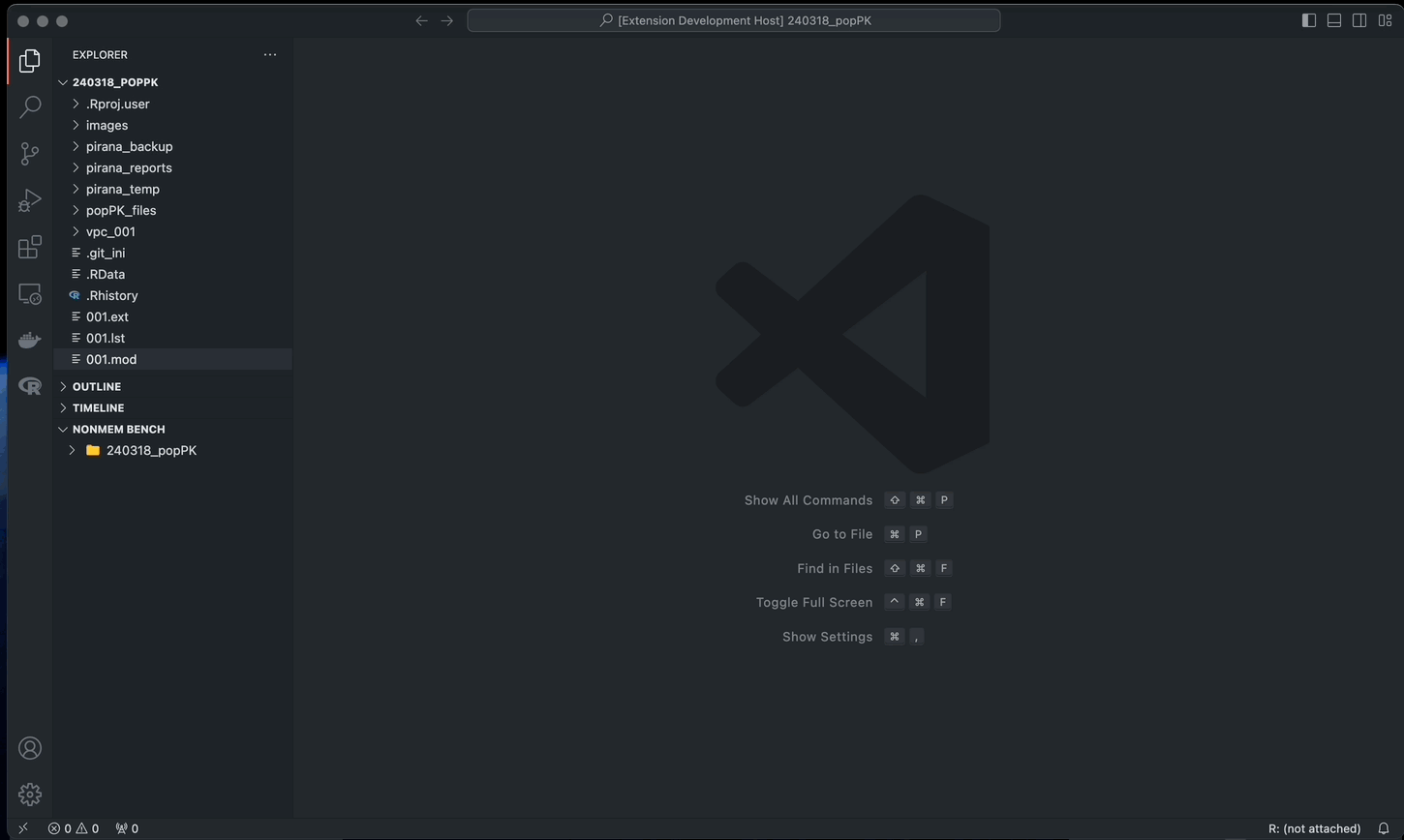Open the Explorer view in activity bar
This screenshot has width=1404, height=840.
[x=30, y=60]
